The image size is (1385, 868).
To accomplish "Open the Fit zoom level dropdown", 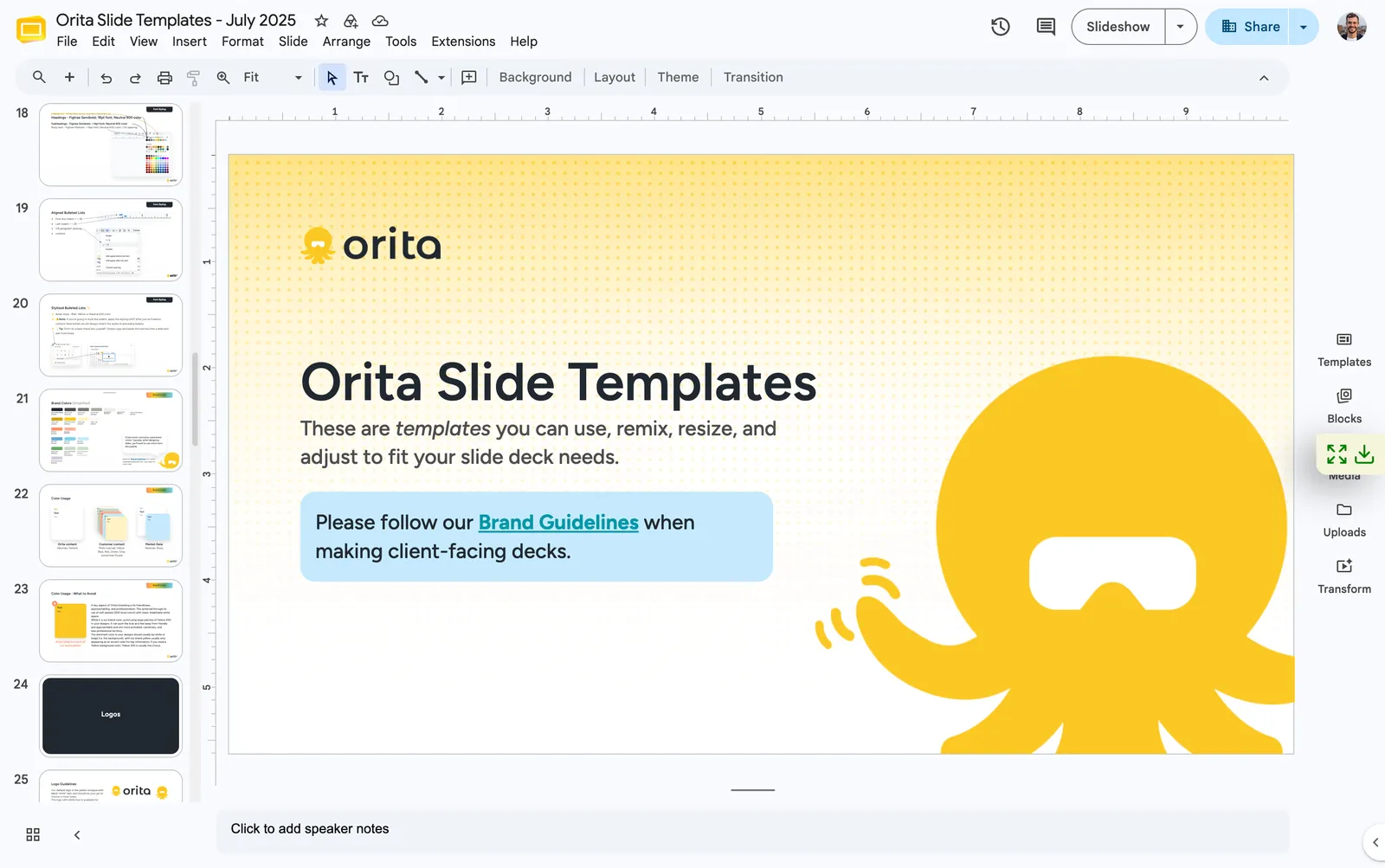I will coord(272,77).
